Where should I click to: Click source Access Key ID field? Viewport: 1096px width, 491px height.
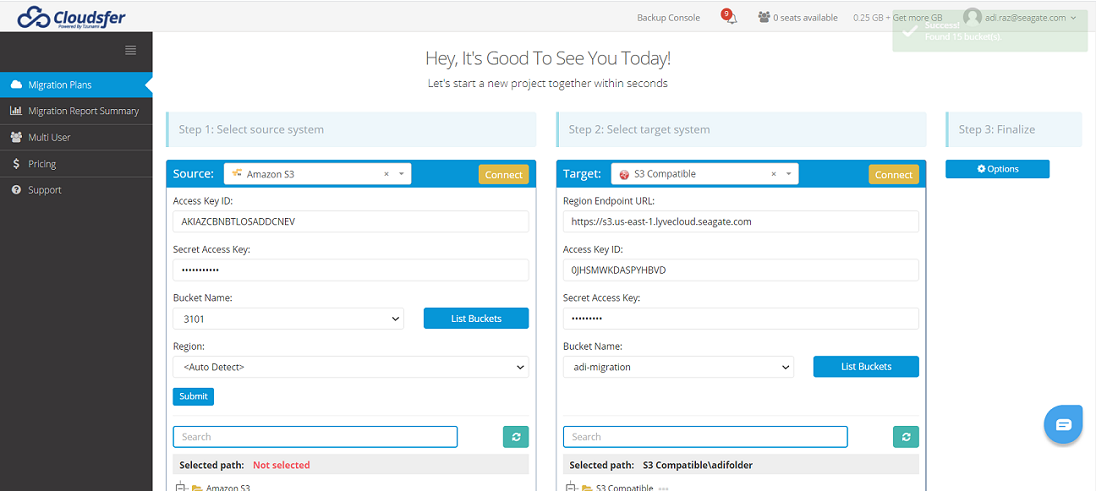(351, 222)
